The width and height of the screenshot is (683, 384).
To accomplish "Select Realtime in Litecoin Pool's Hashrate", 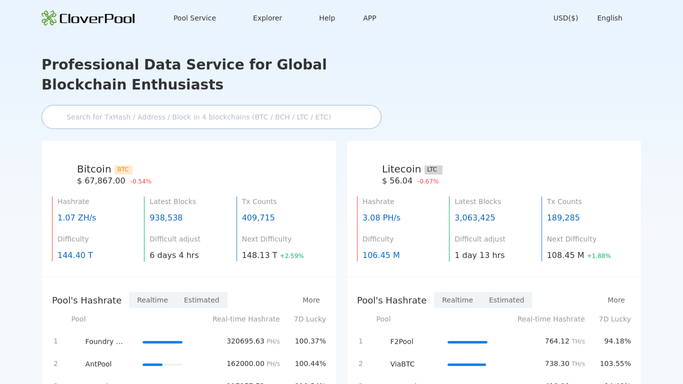I will (x=457, y=300).
